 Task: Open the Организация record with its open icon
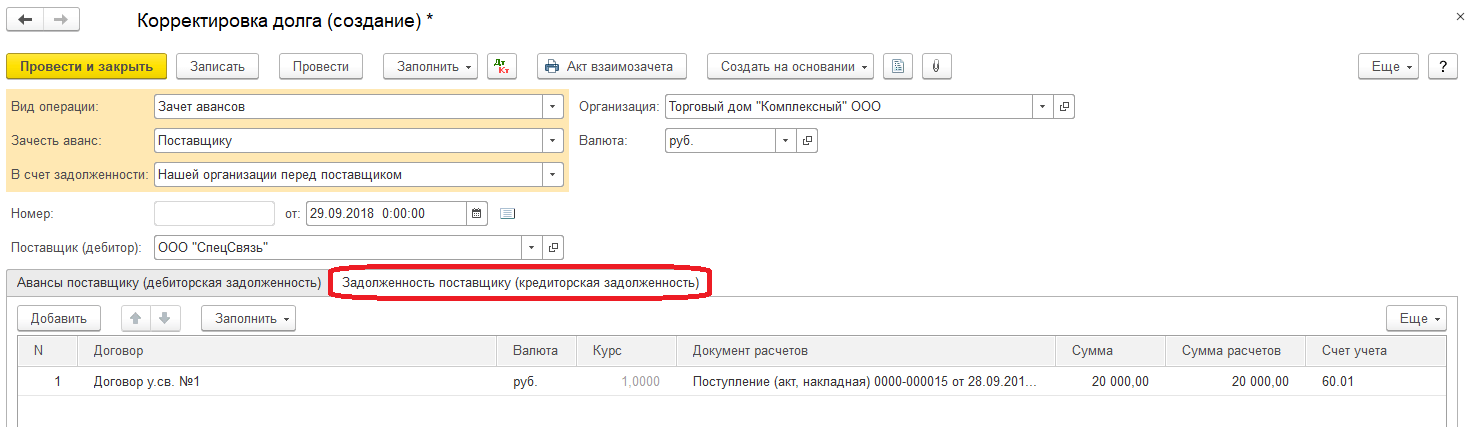1064,107
